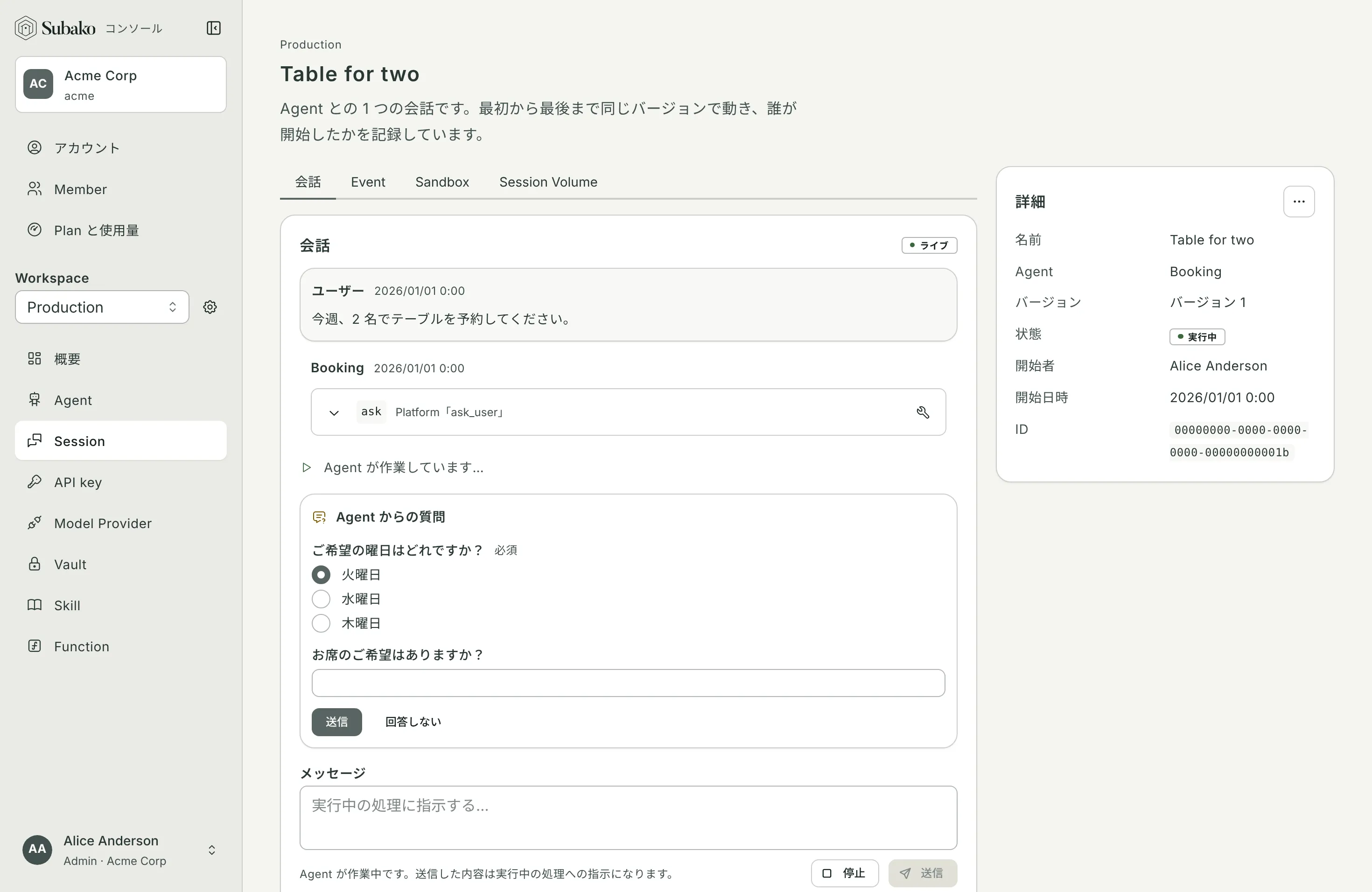Click the お席のご希望 text input field

pos(628,683)
